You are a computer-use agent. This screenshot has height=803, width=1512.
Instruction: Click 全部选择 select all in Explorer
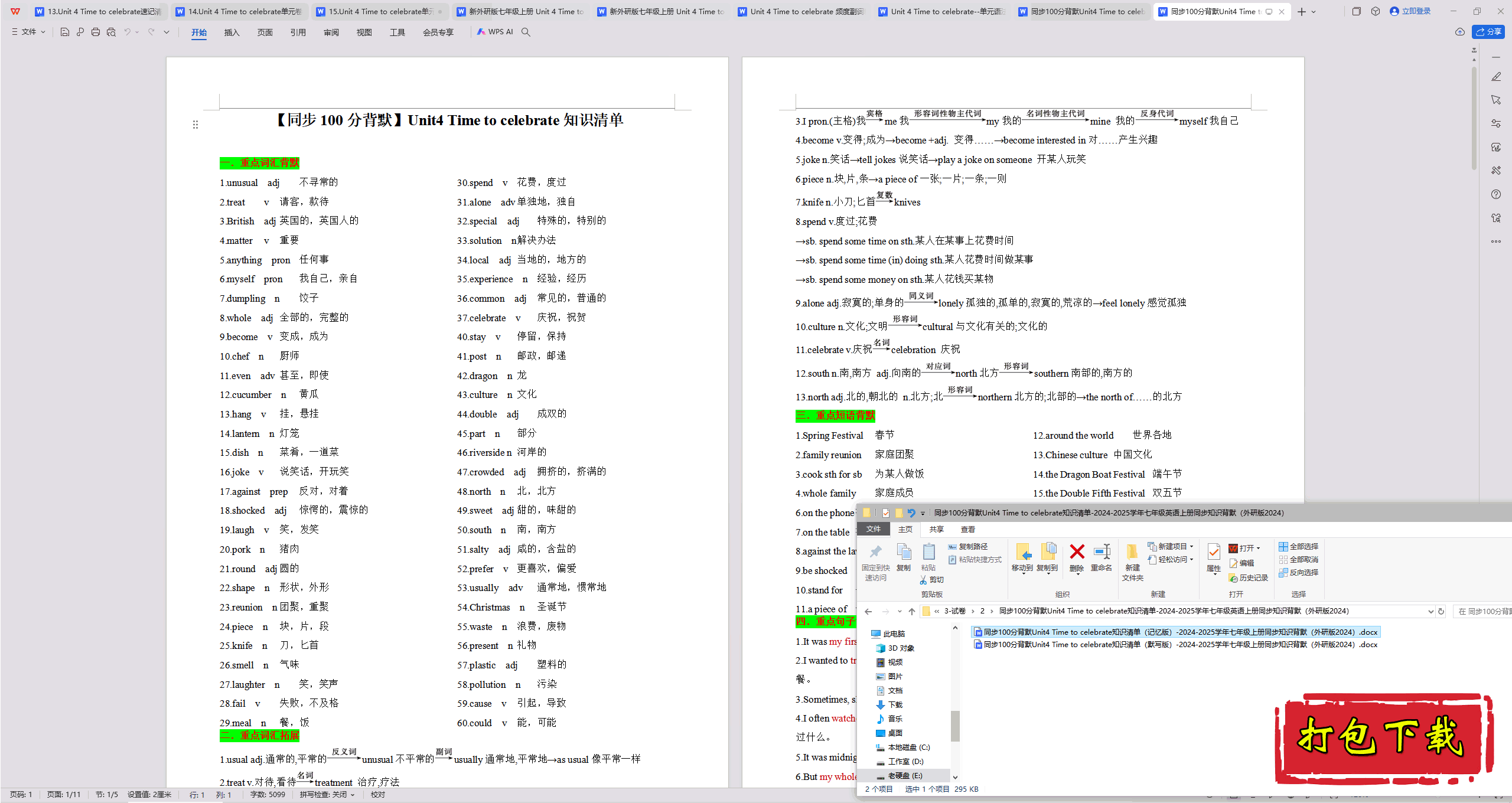1299,547
